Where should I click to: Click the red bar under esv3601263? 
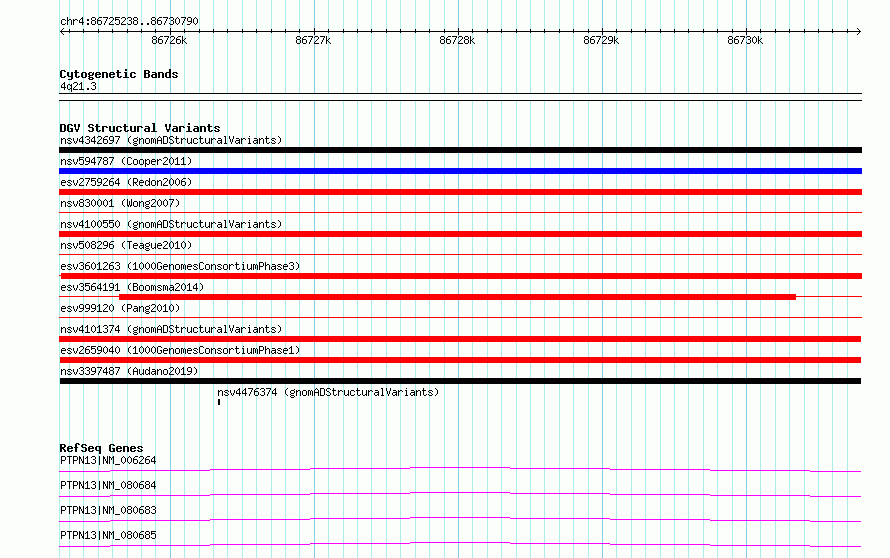460,276
